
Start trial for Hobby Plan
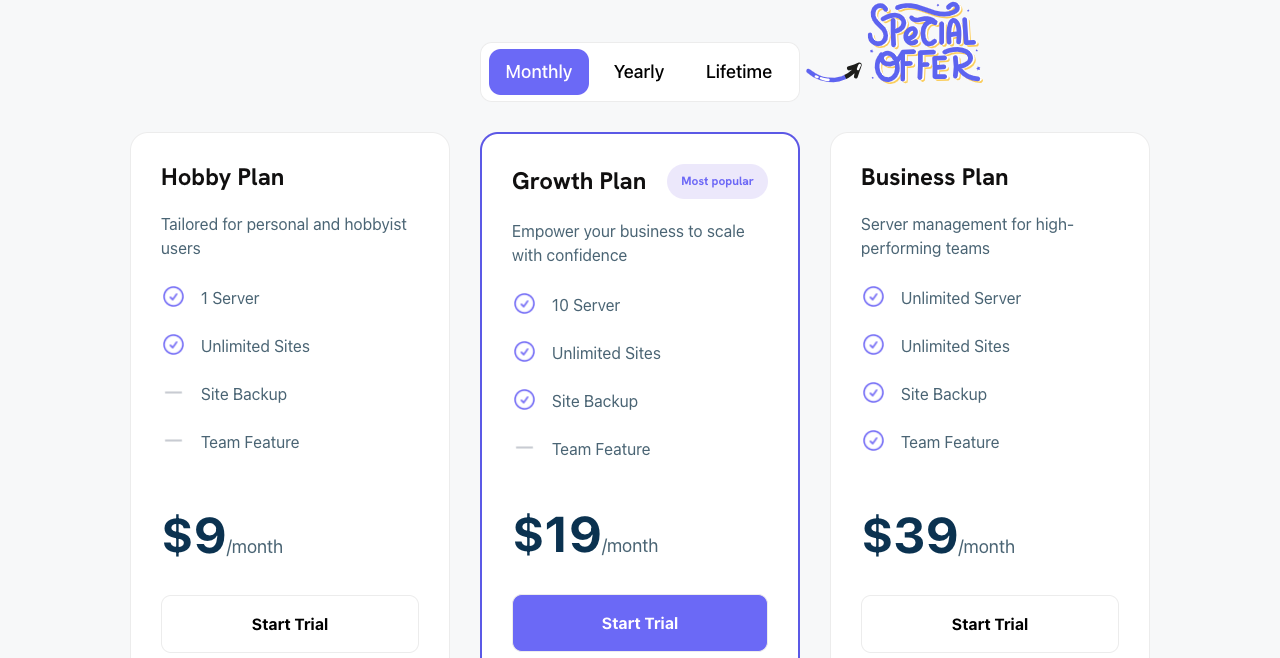click(290, 624)
